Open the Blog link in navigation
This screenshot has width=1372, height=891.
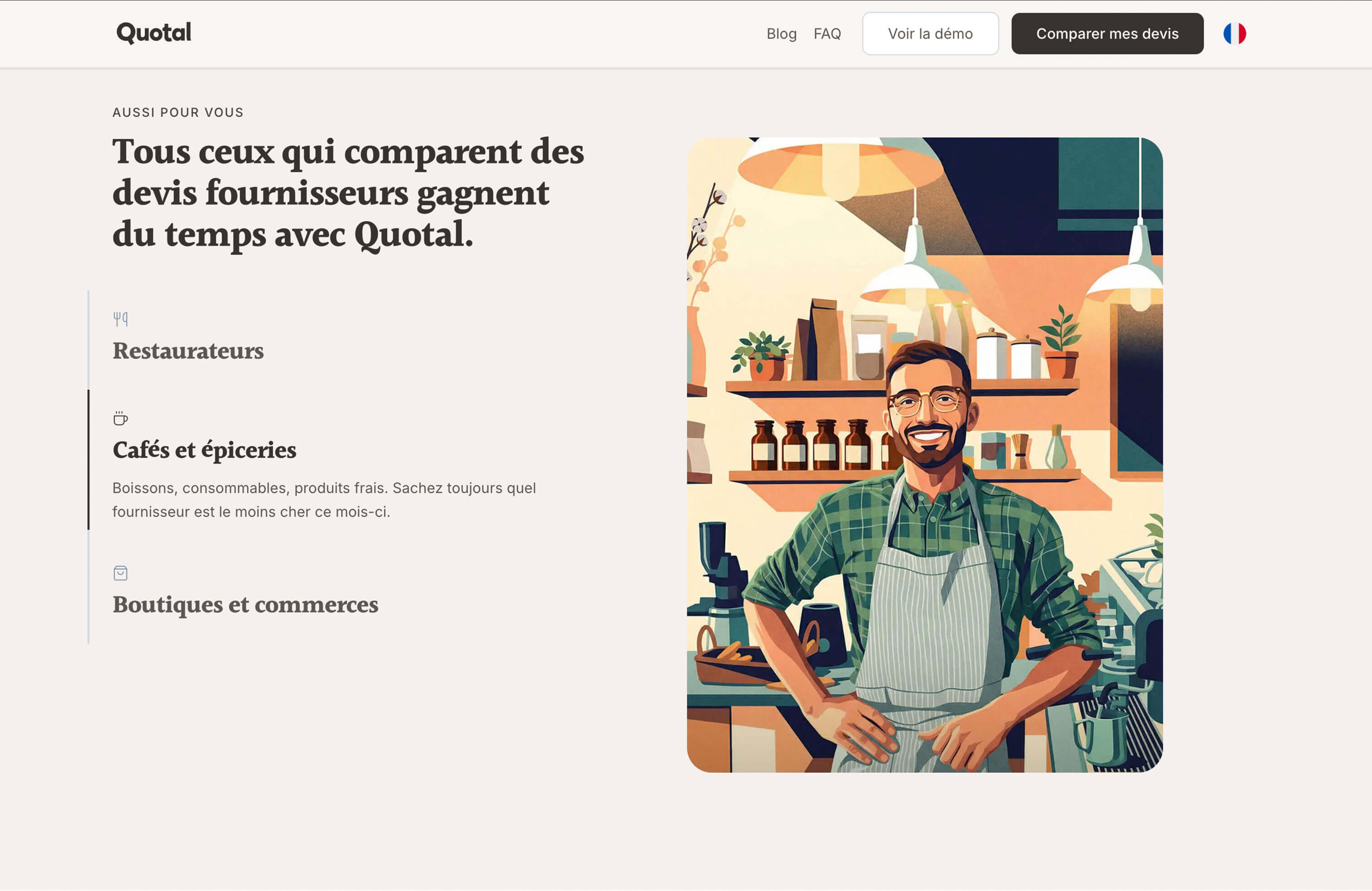(781, 34)
